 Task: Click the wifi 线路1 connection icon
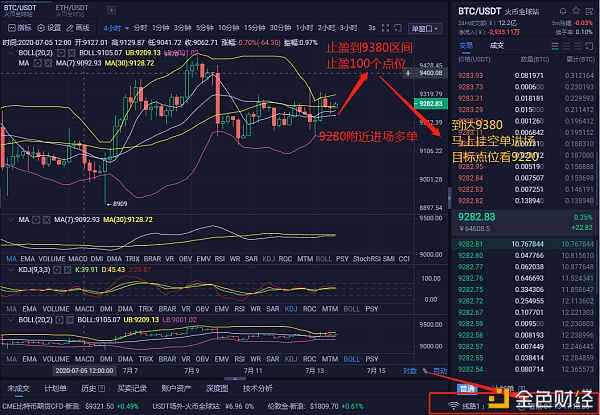(453, 405)
